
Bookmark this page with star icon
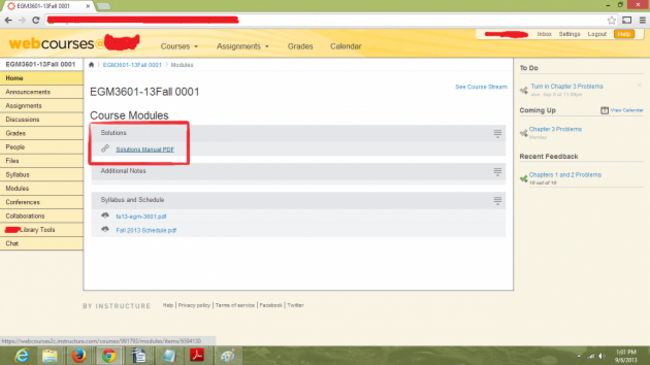pyautogui.click(x=611, y=20)
